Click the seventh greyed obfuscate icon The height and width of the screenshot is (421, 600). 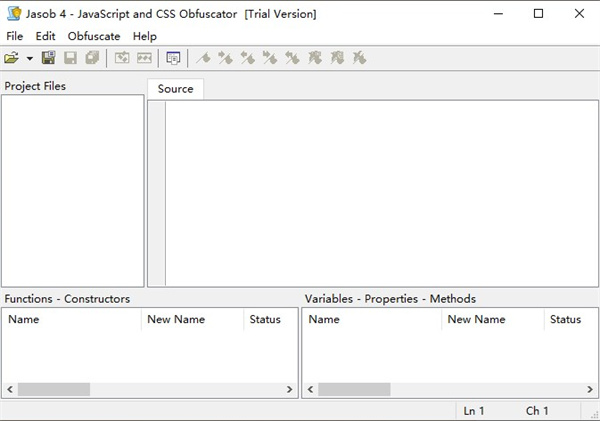337,58
